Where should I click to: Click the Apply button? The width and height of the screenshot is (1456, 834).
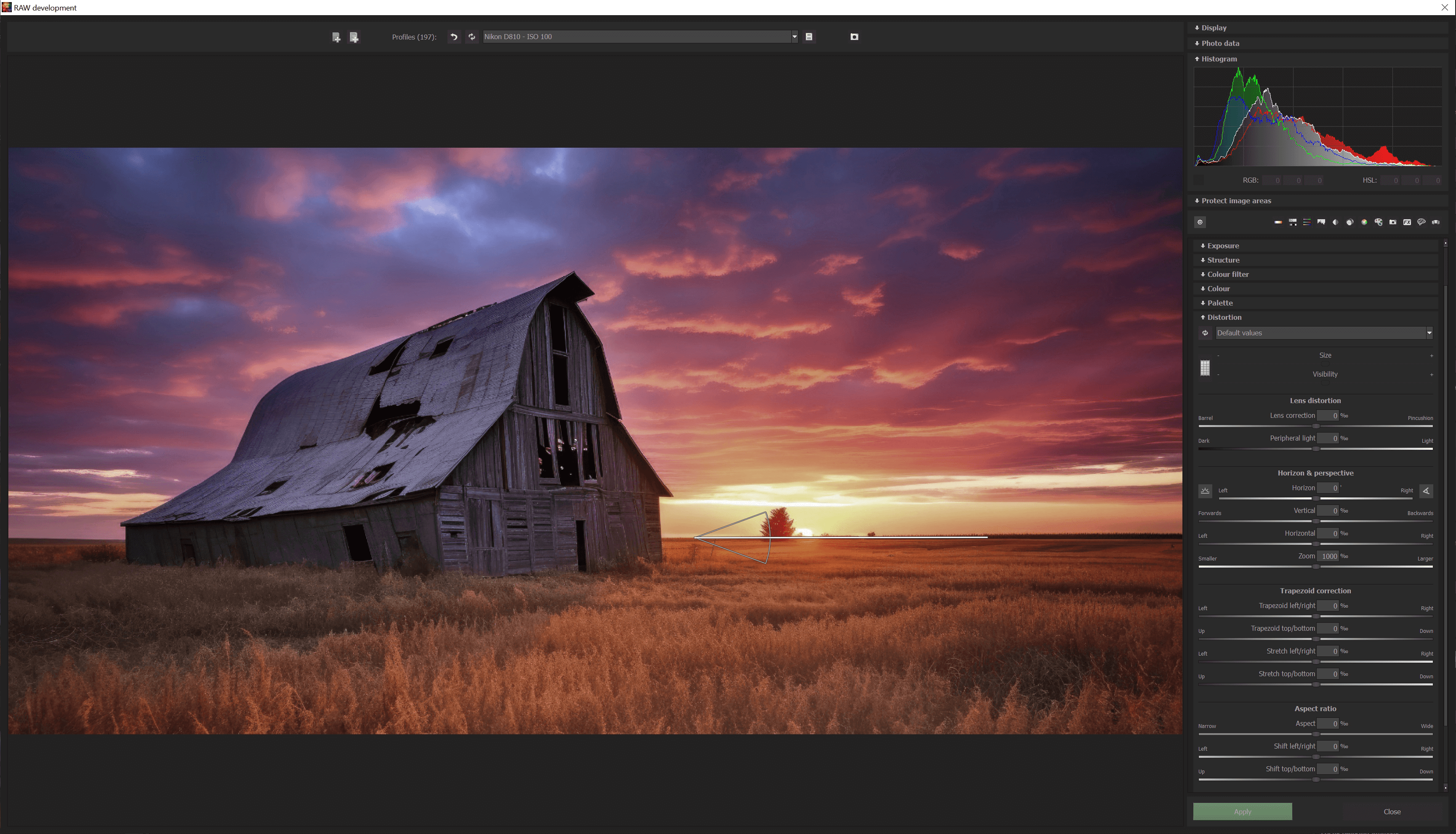tap(1242, 812)
